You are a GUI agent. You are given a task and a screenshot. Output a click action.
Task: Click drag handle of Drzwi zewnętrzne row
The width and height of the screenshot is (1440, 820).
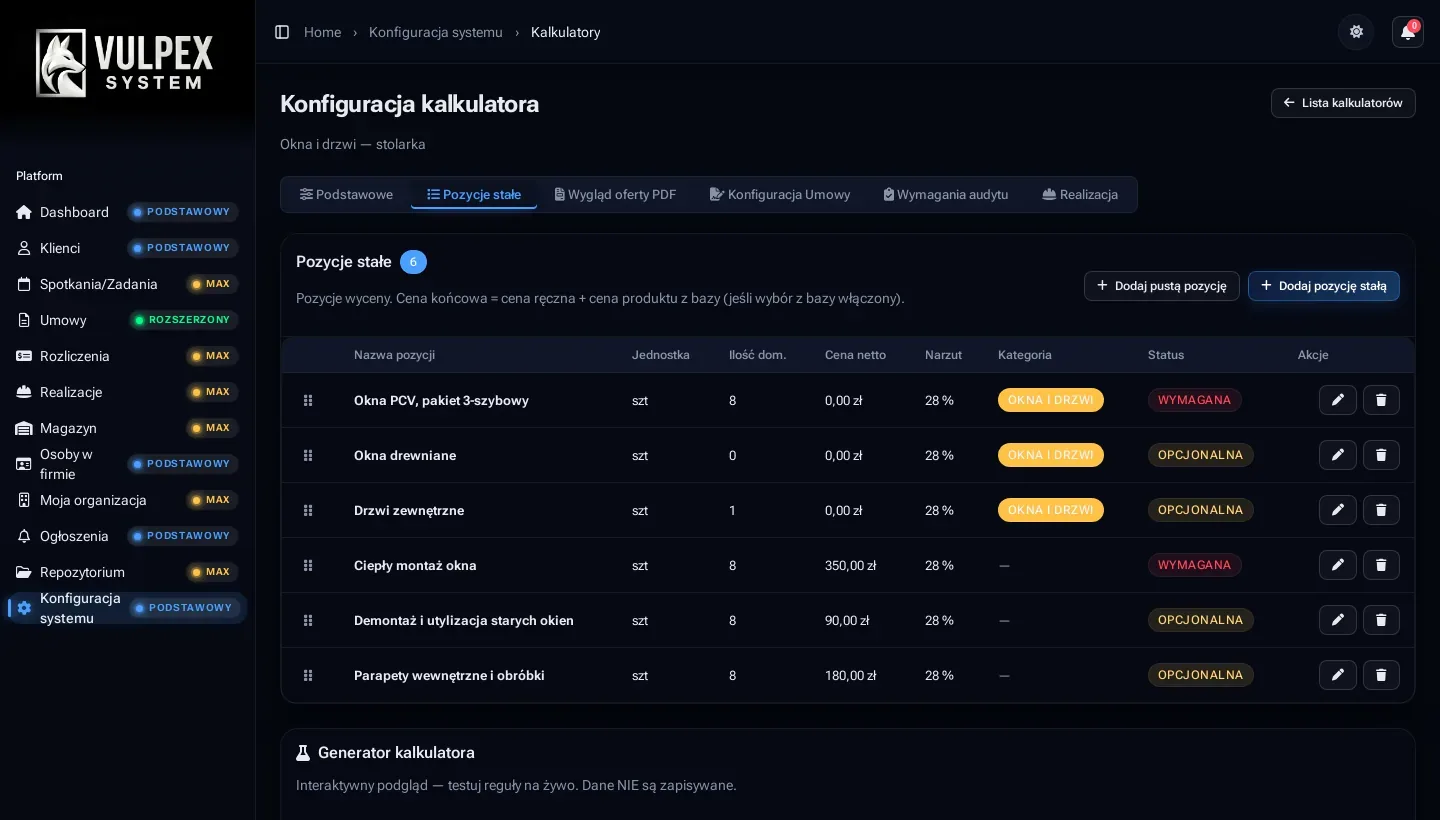(308, 510)
